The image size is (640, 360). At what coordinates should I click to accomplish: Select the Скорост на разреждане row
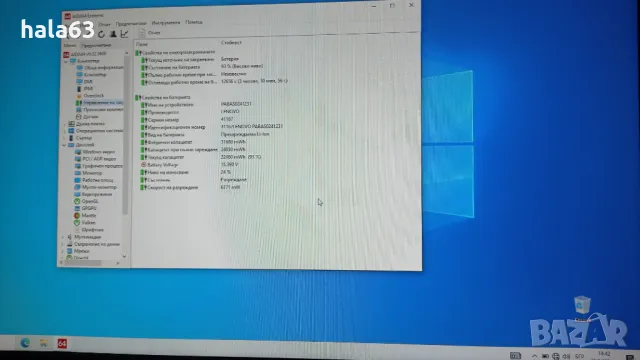coord(191,188)
